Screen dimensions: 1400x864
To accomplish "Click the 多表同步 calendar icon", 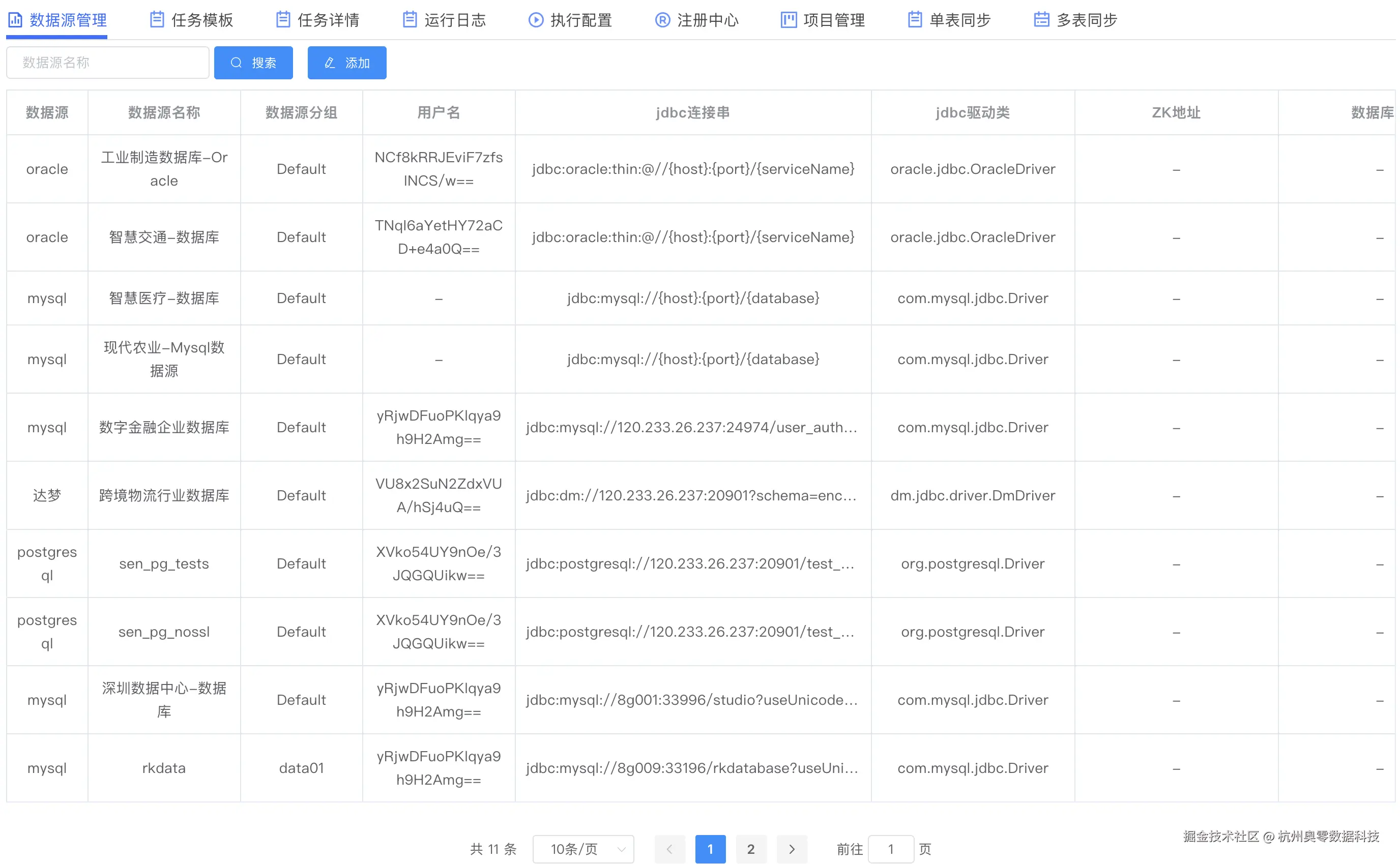I will tap(1041, 20).
